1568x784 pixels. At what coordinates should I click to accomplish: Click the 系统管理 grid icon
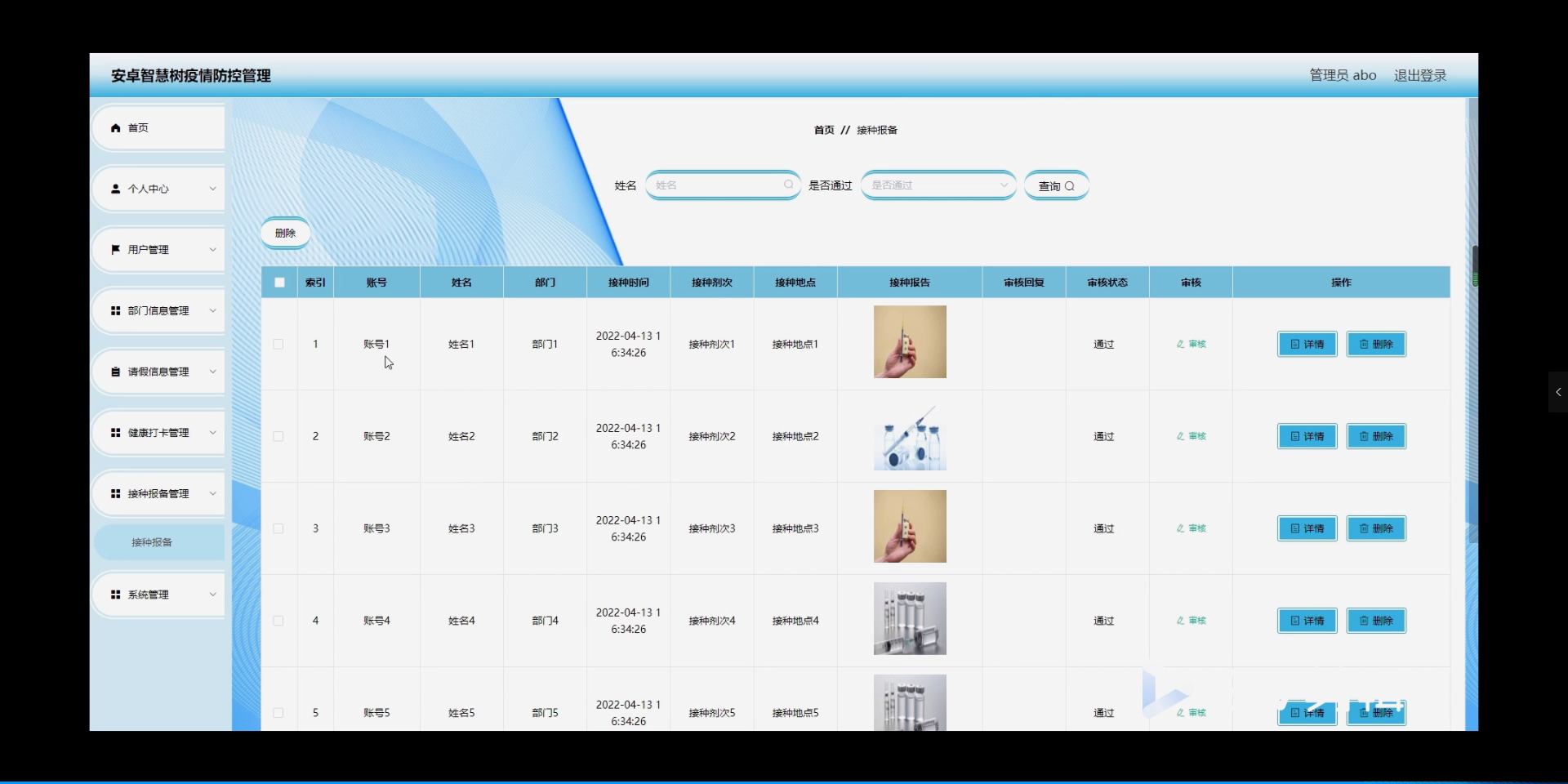pyautogui.click(x=115, y=594)
